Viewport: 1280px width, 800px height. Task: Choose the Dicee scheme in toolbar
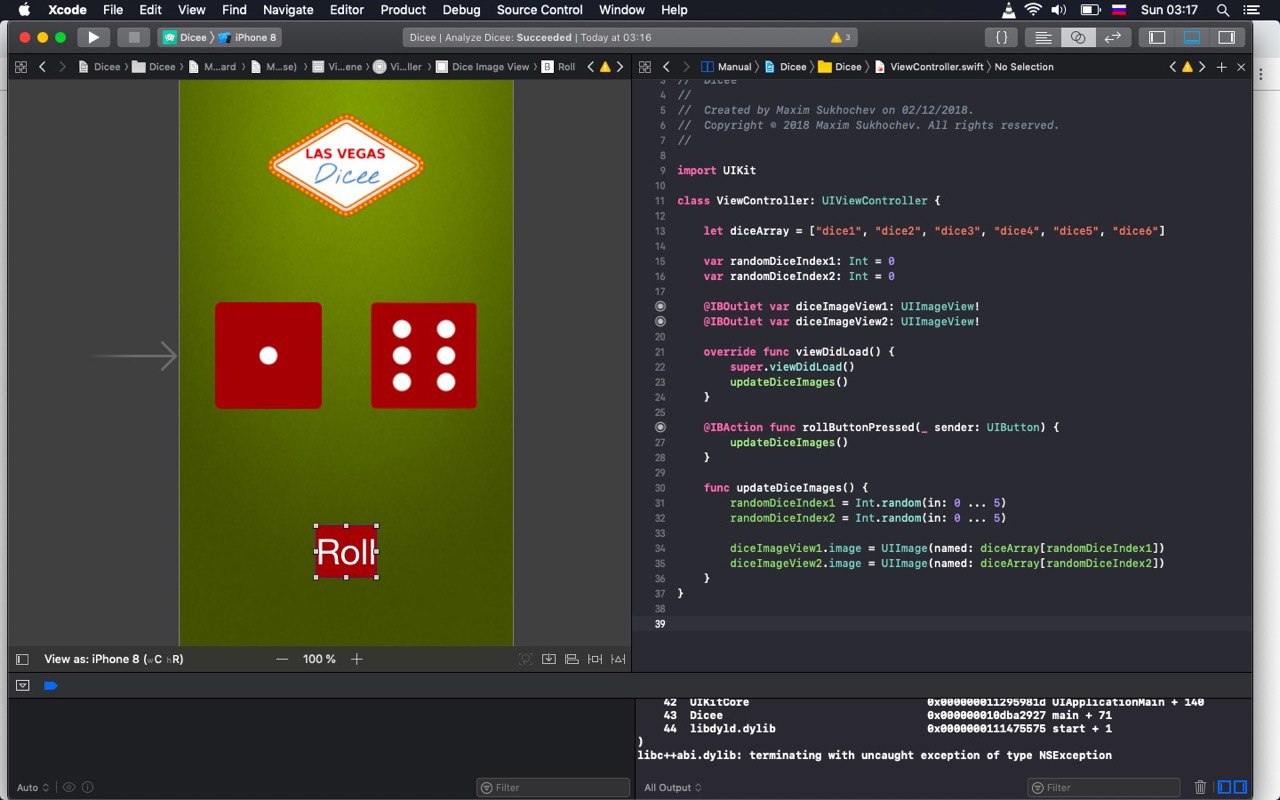tap(185, 37)
